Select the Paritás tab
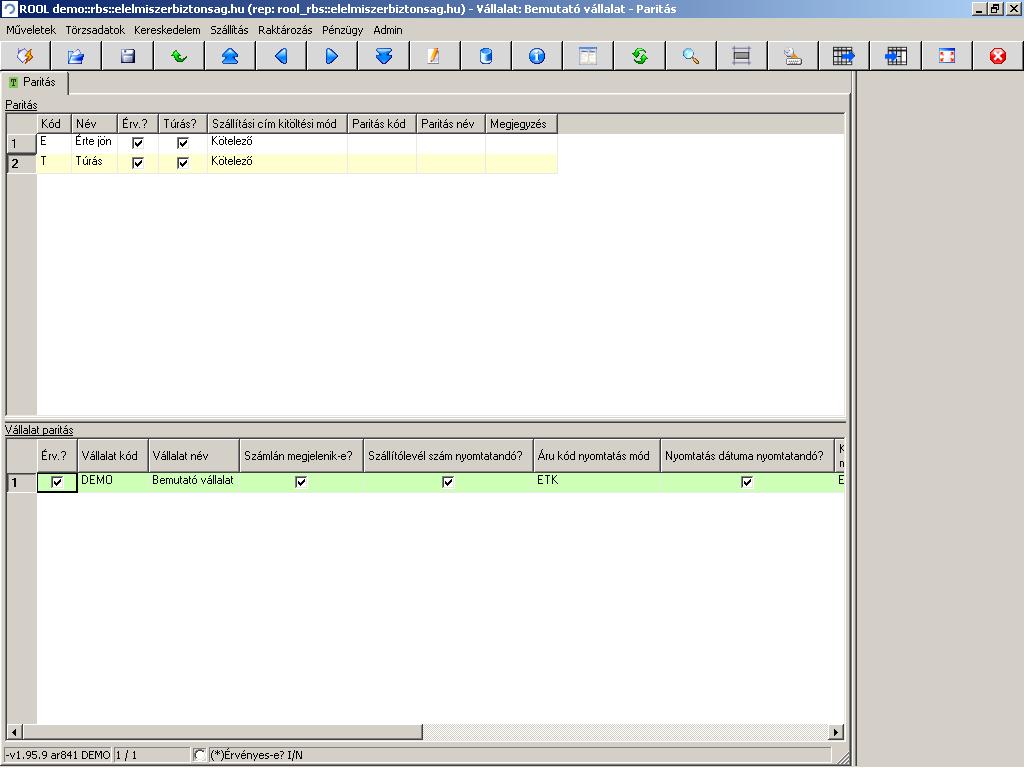Screen dimensions: 1024x768 [34, 82]
